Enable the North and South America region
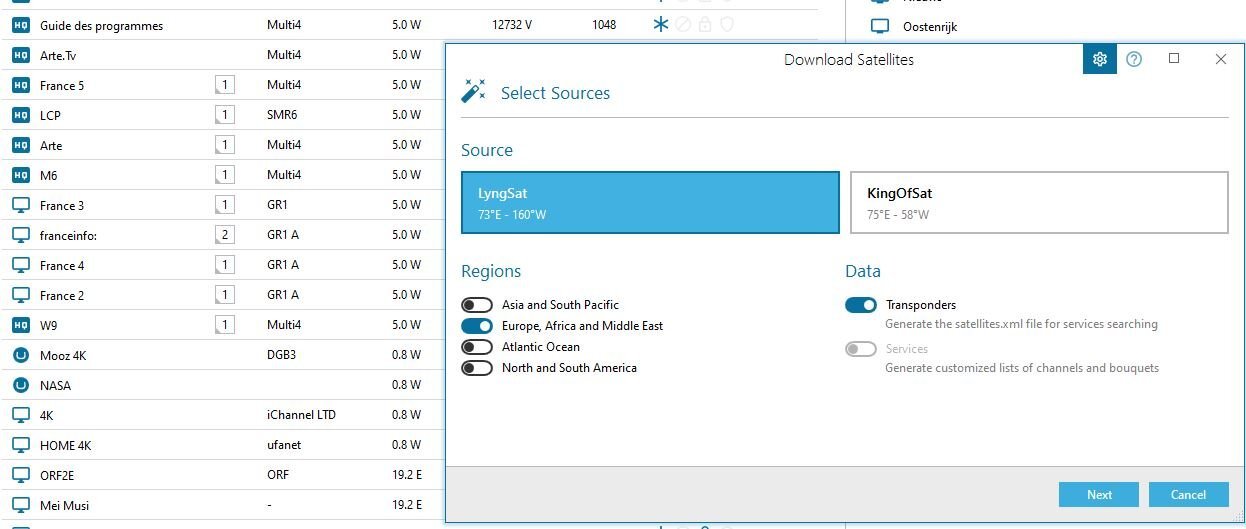 click(x=477, y=368)
